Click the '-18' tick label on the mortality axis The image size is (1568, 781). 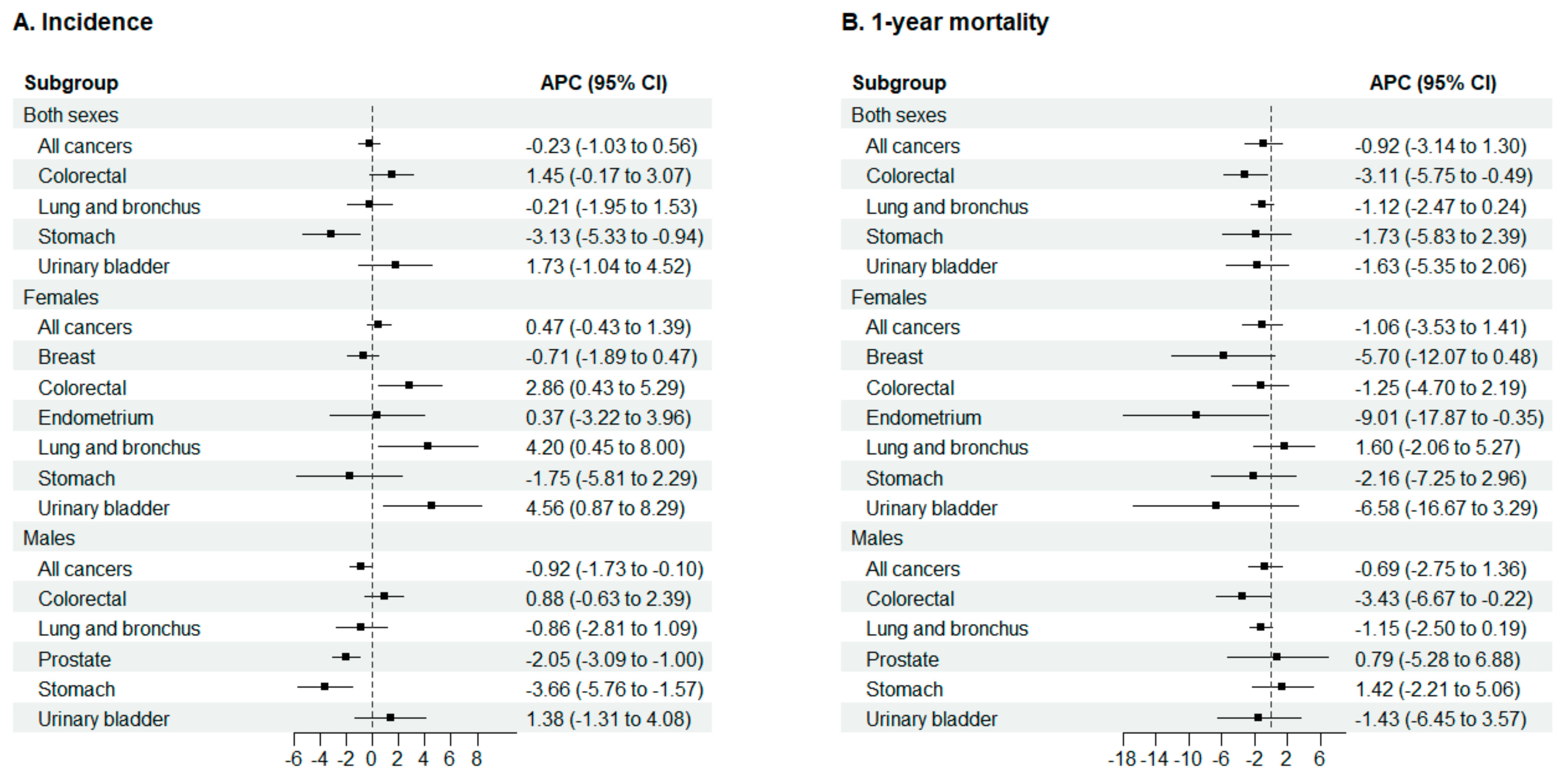tap(1122, 759)
